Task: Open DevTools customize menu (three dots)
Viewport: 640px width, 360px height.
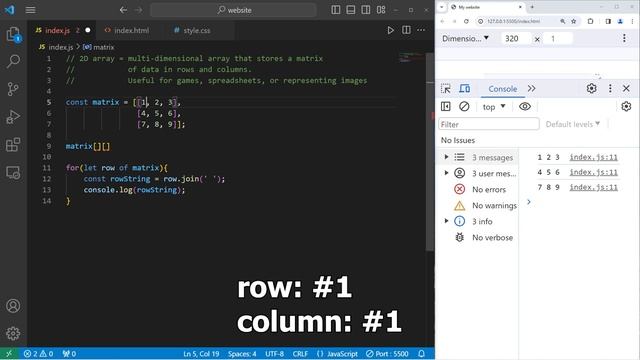Action: click(610, 89)
